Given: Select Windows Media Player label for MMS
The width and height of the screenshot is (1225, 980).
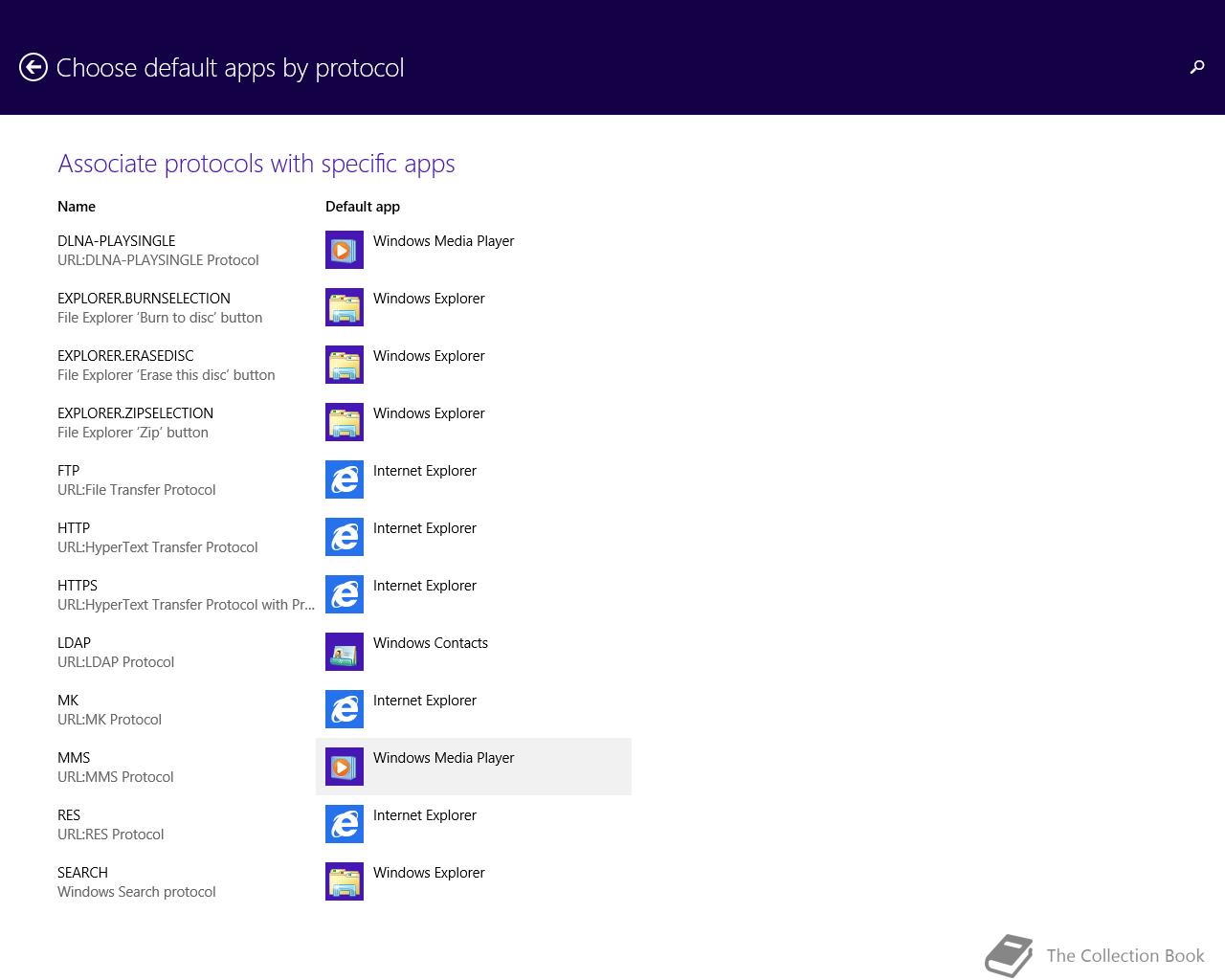Looking at the screenshot, I should [x=443, y=758].
